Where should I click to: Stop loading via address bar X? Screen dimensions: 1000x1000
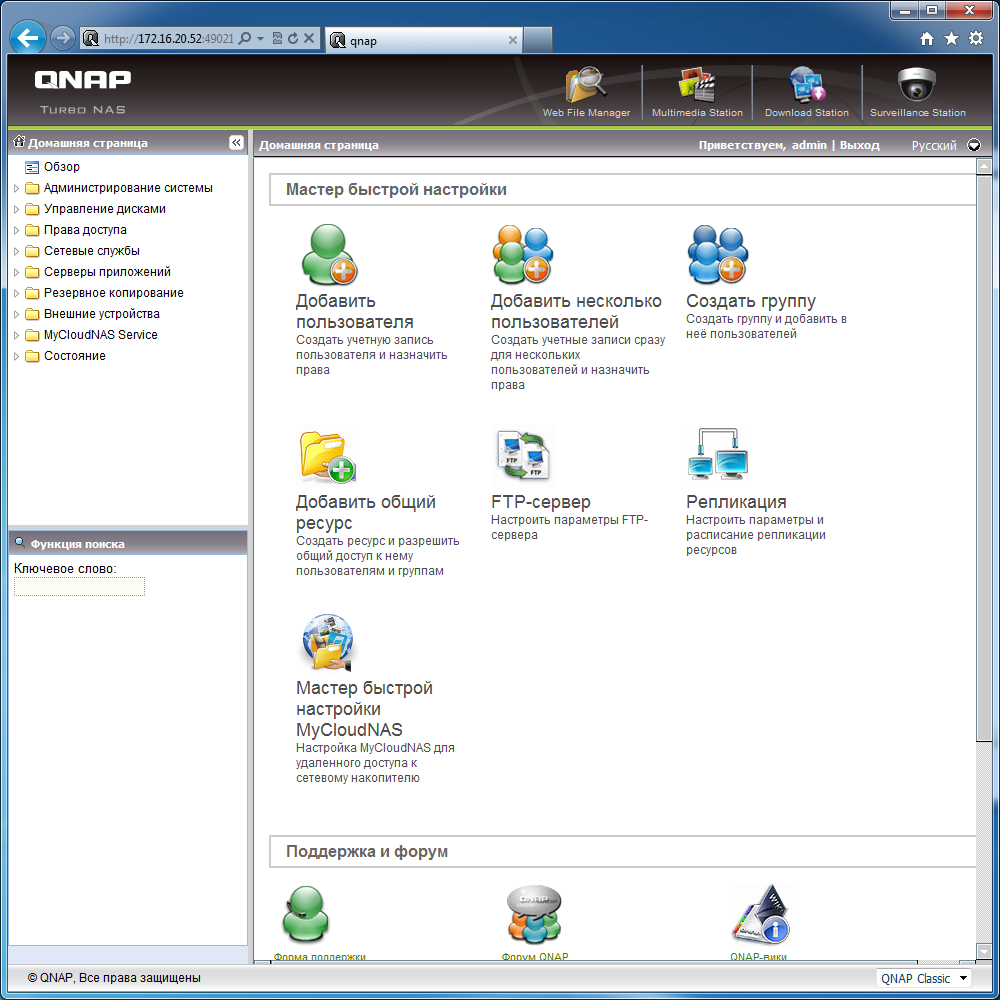pyautogui.click(x=309, y=38)
